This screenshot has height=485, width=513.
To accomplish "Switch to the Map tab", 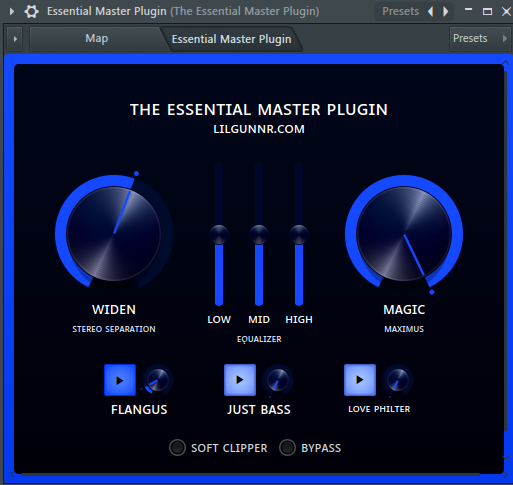I will point(96,39).
